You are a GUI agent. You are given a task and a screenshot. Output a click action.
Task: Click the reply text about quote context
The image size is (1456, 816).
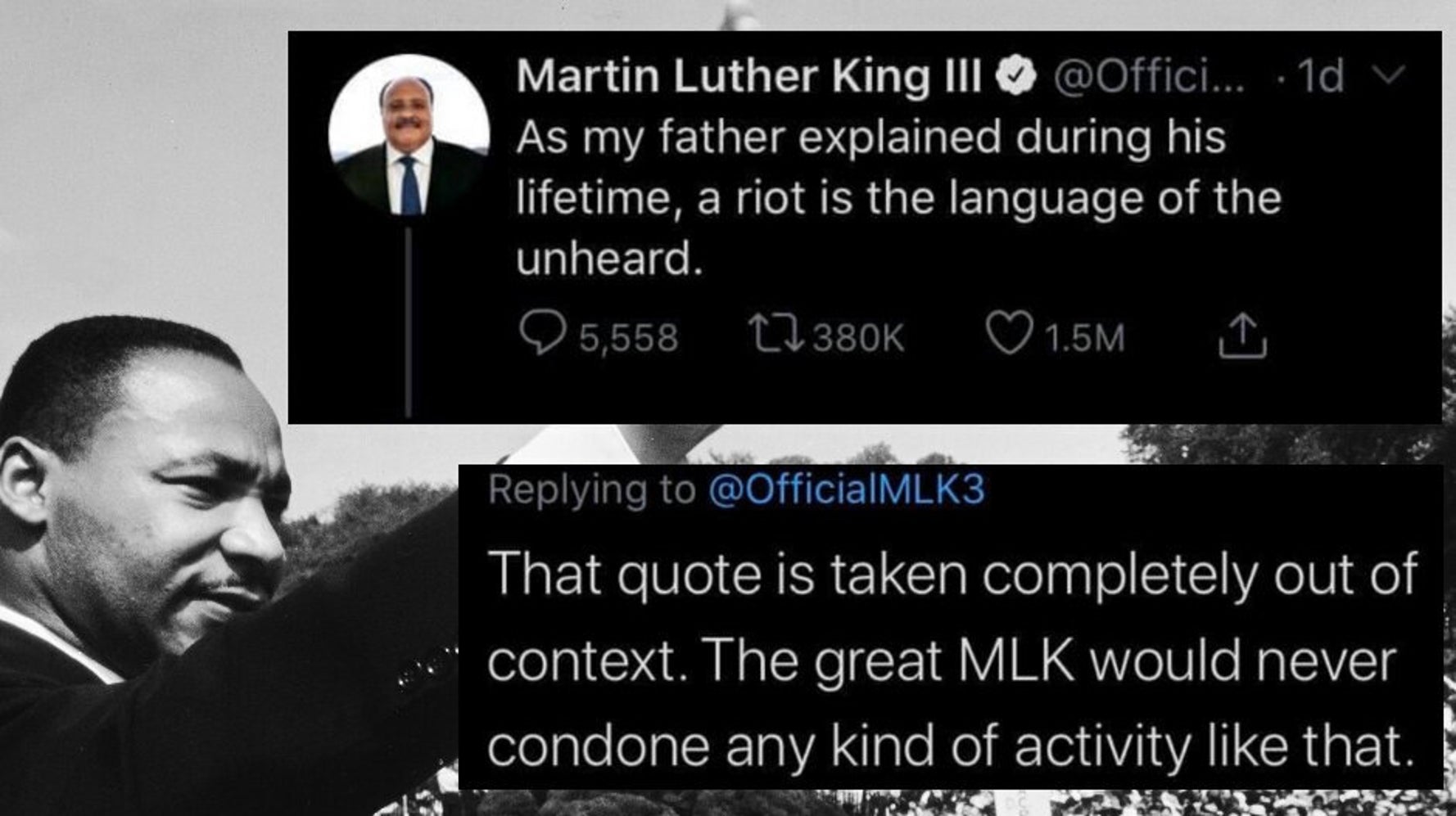tap(950, 660)
